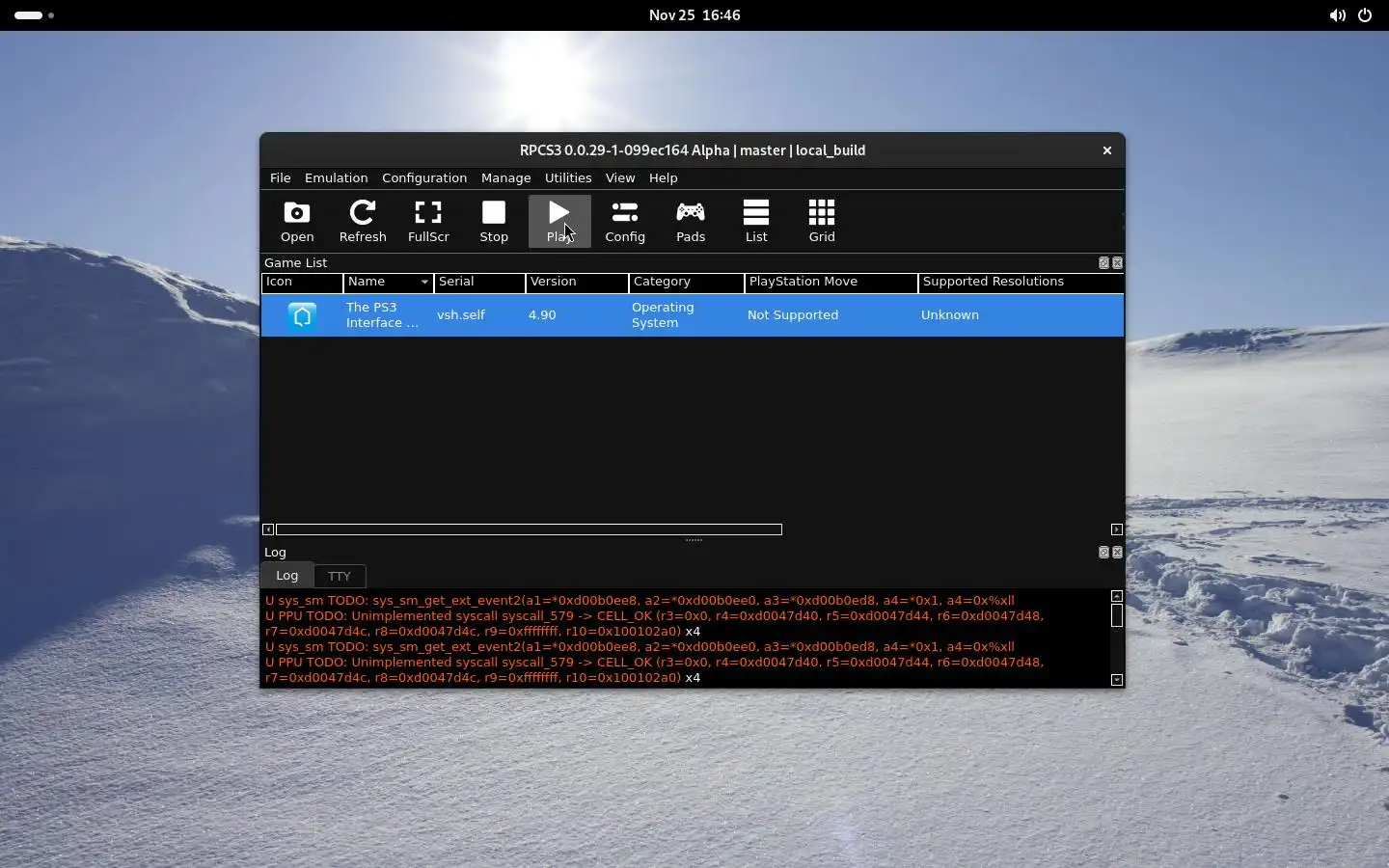Click the log scroll down arrow
This screenshot has height=868, width=1389.
(x=1117, y=680)
